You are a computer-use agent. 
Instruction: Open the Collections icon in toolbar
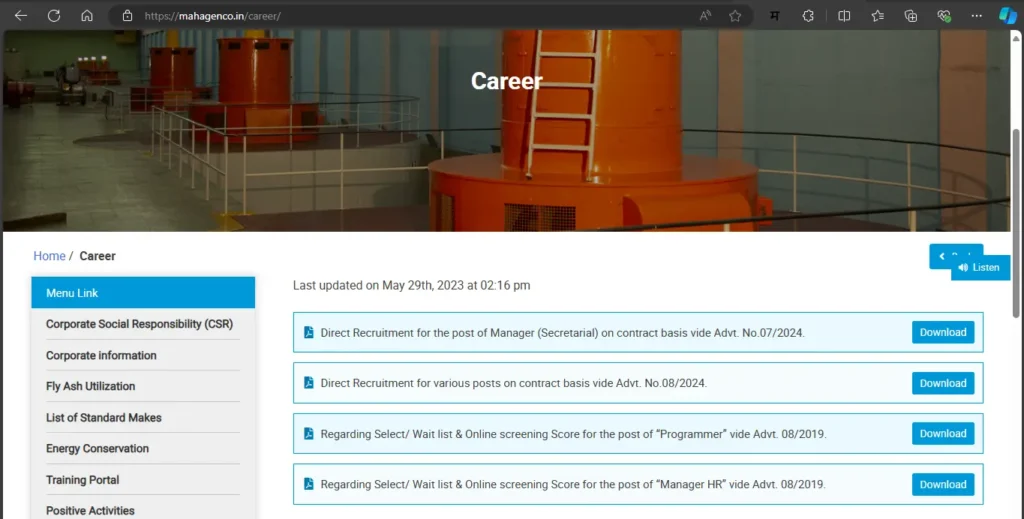coord(910,16)
